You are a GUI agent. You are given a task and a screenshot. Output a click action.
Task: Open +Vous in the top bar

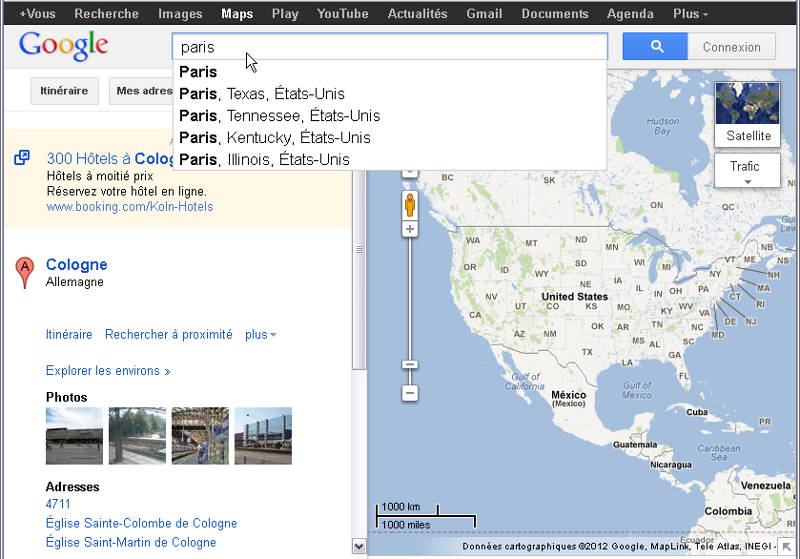click(x=37, y=14)
